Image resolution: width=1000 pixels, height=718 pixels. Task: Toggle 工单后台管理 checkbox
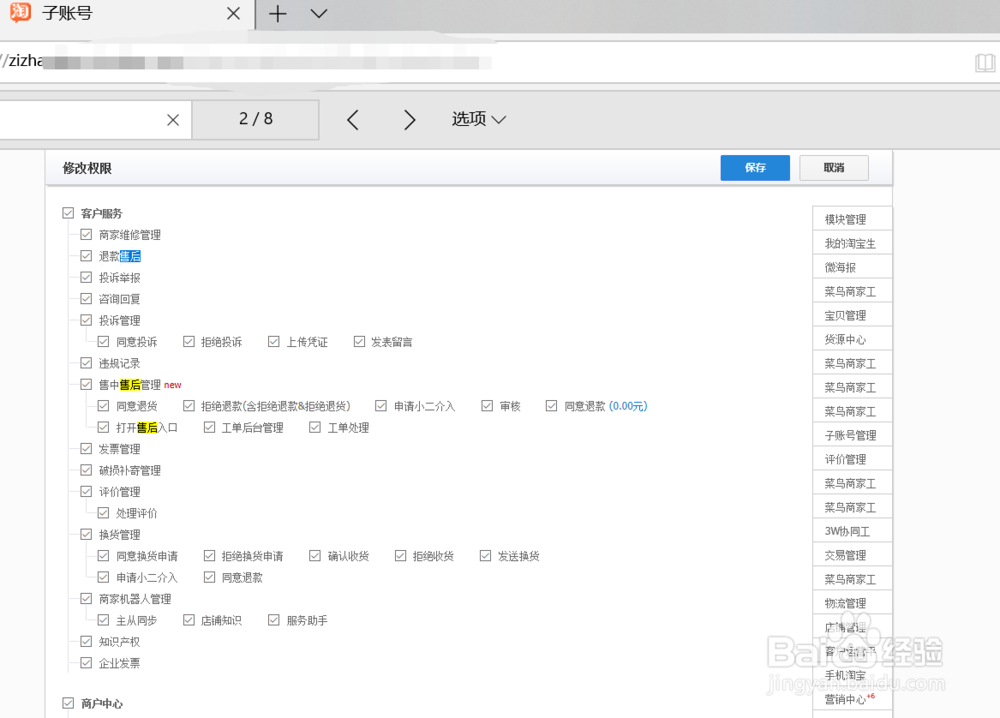coord(209,427)
